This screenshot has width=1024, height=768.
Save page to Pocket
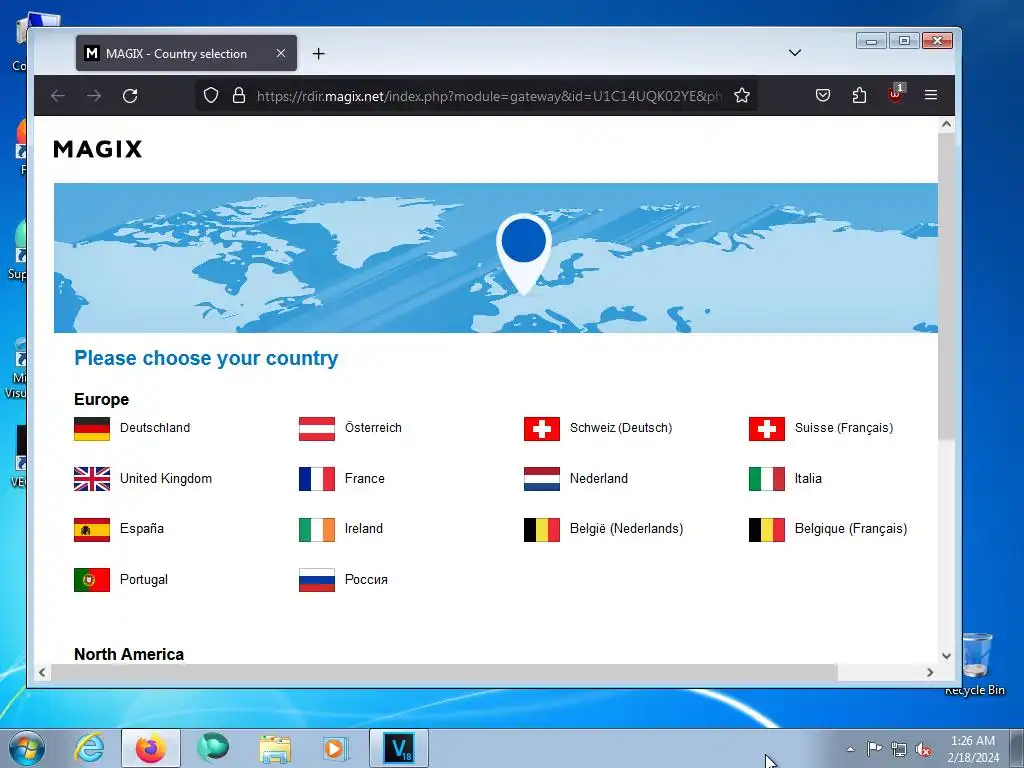tap(823, 96)
